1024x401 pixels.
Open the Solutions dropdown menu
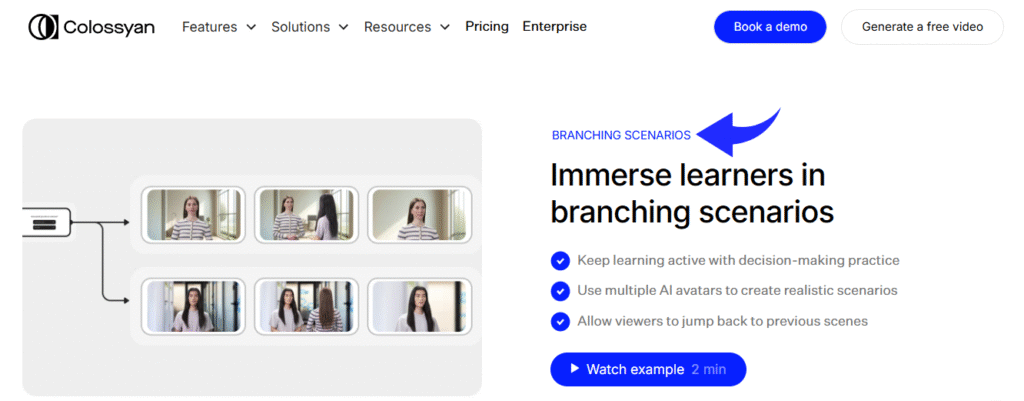click(309, 27)
